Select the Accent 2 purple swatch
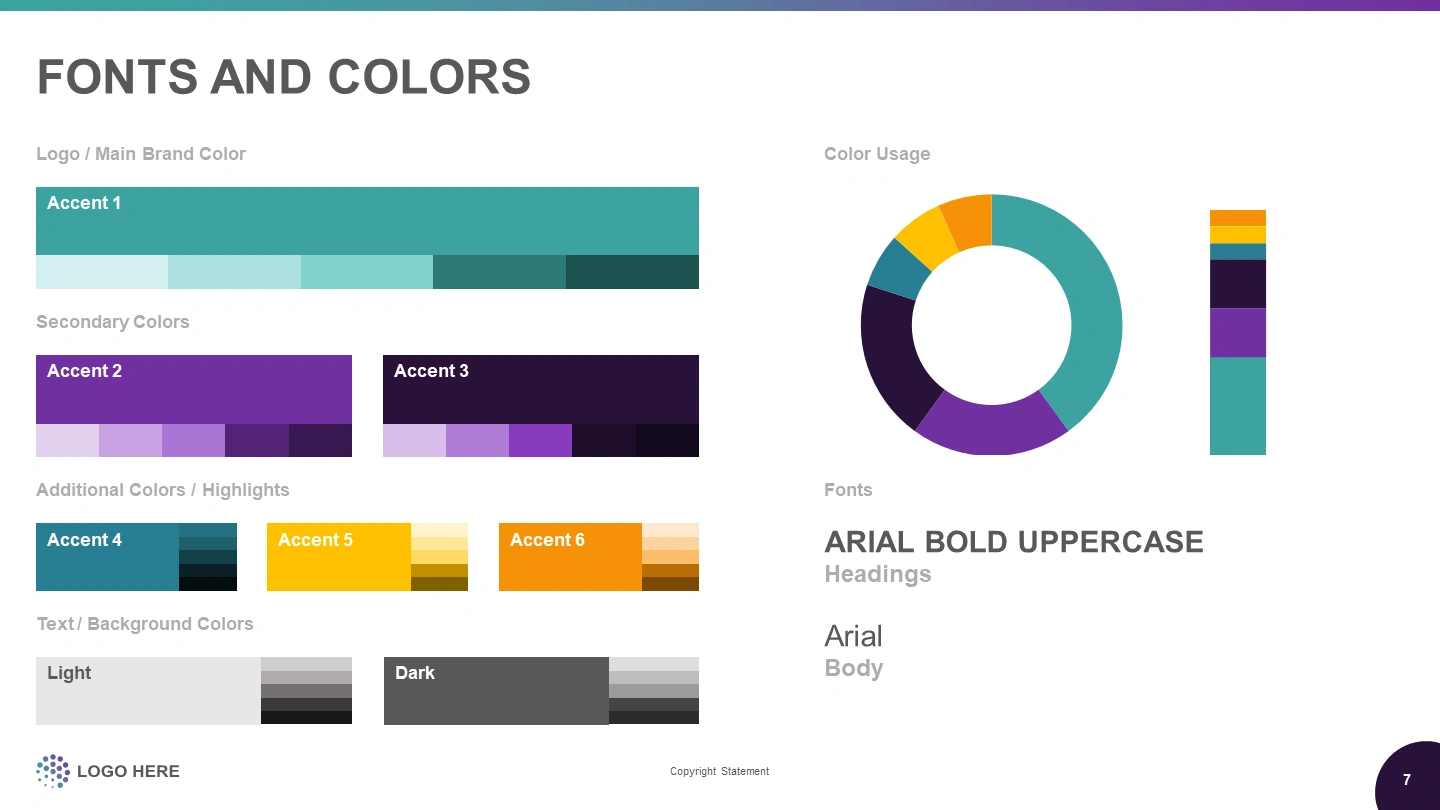The height and width of the screenshot is (810, 1440). 194,389
